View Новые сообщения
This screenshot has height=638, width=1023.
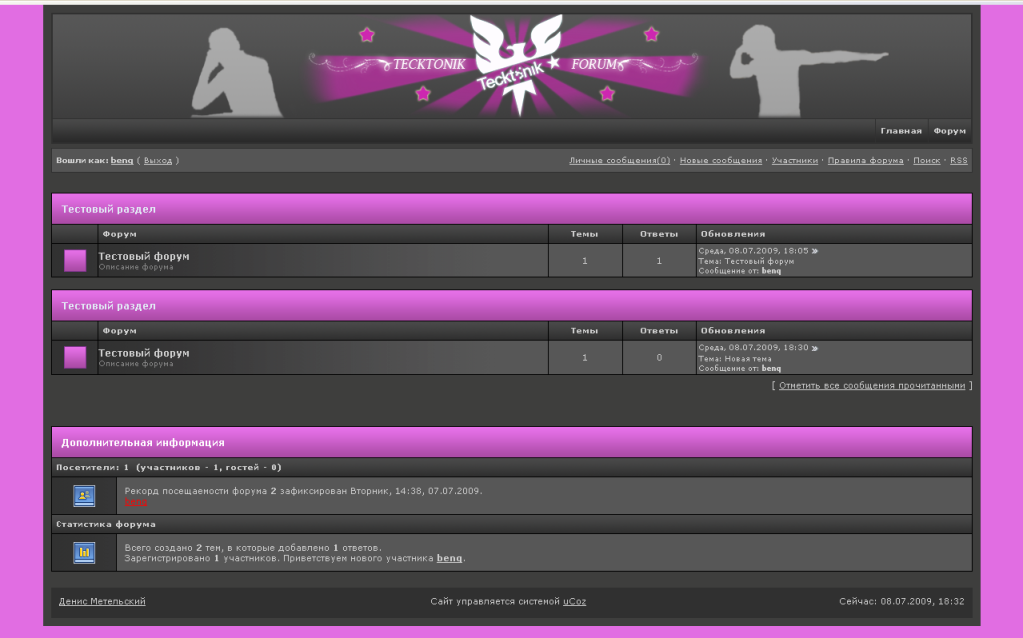pyautogui.click(x=721, y=160)
